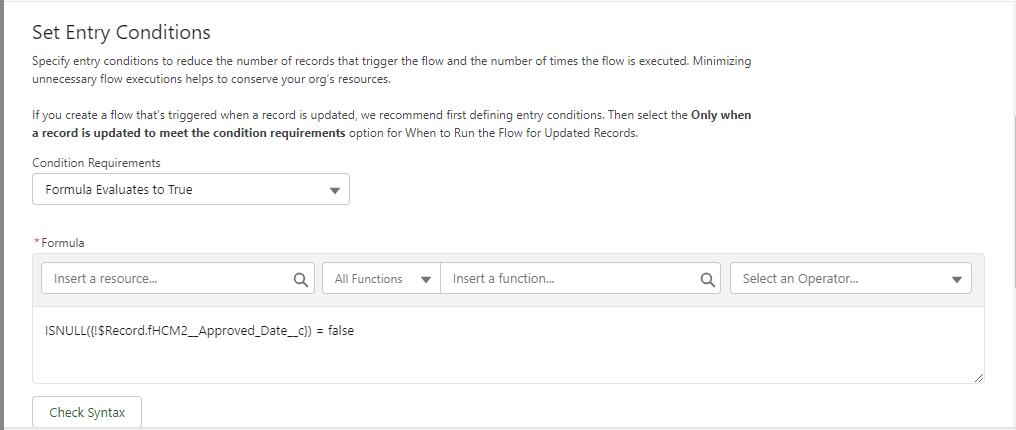Click the All Functions caret arrow
Screen dimensions: 1016x430
(x=426, y=280)
